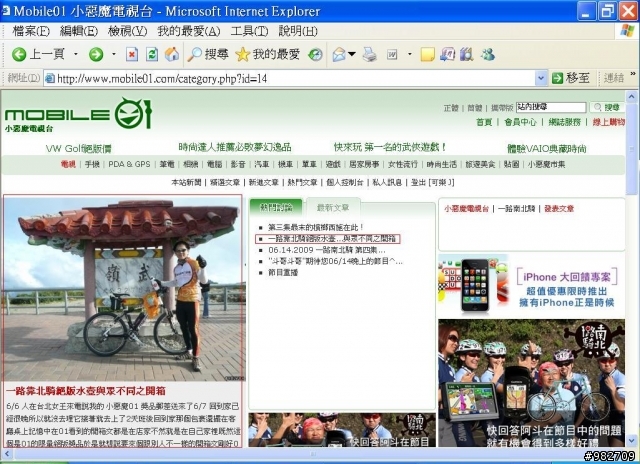Viewport: 640px width, 464px height.
Task: Click the Research toolbar icon
Action: 467,54
